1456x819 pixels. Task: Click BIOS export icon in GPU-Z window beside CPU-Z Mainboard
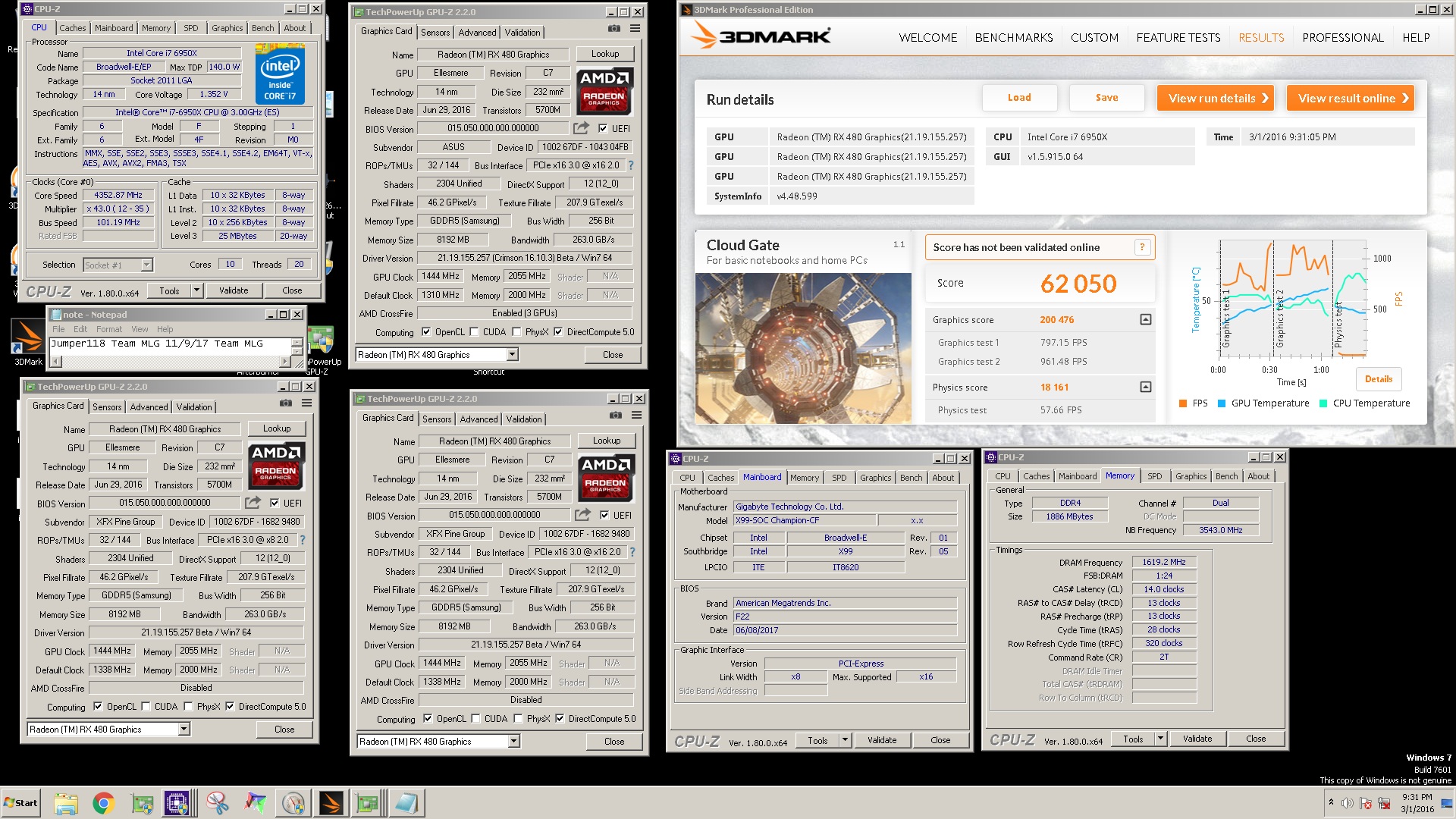coord(582,515)
